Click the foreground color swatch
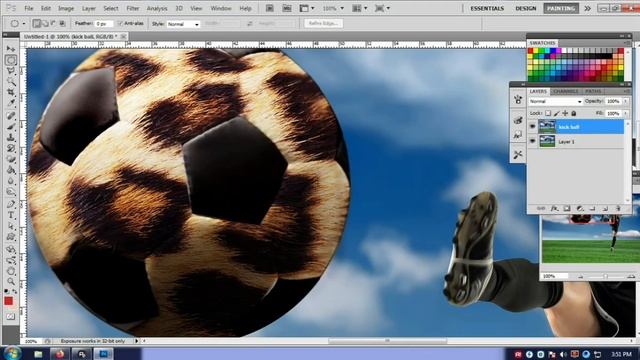Image resolution: width=640 pixels, height=360 pixels. pos(9,301)
